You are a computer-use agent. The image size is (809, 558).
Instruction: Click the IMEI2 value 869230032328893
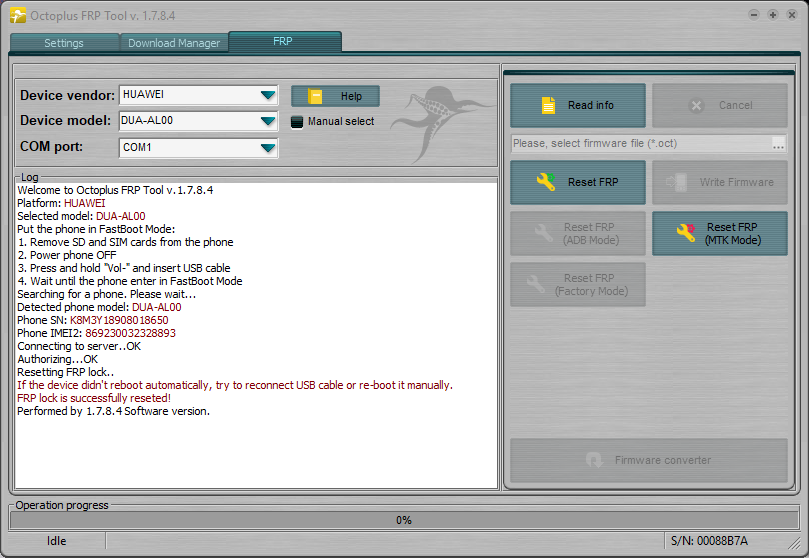pyautogui.click(x=131, y=333)
